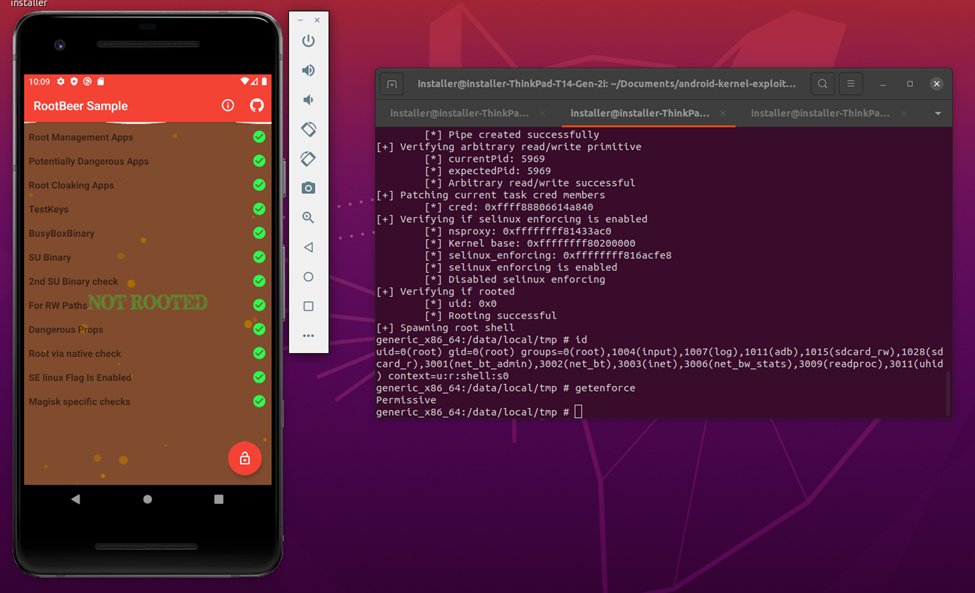Click the check mark for Root Management Apps
The height and width of the screenshot is (593, 975).
pyautogui.click(x=259, y=137)
